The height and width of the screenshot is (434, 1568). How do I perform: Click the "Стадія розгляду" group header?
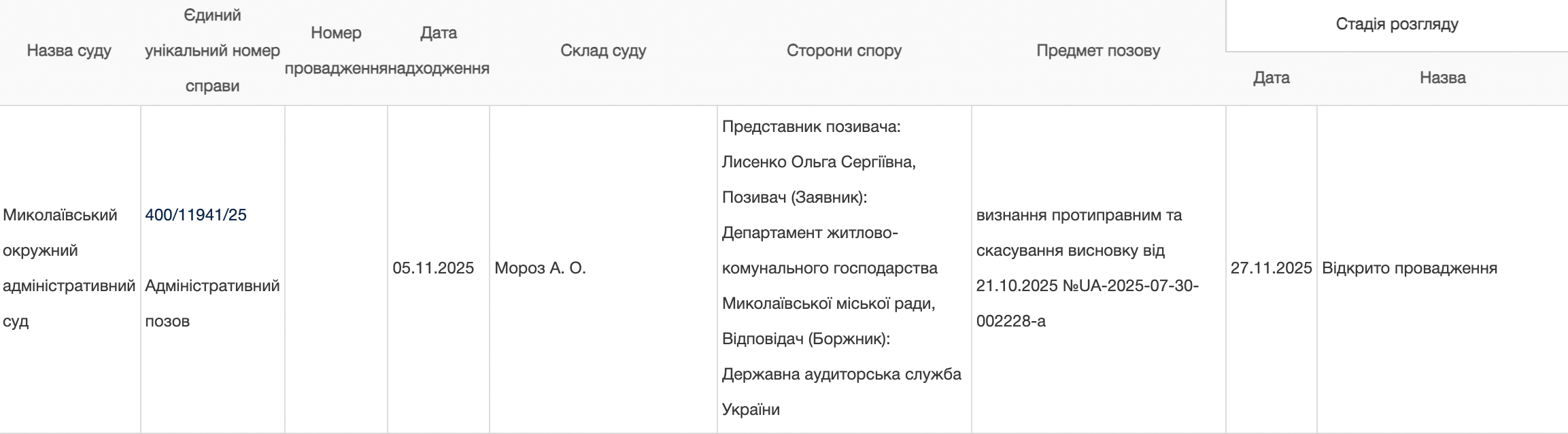(x=1397, y=24)
